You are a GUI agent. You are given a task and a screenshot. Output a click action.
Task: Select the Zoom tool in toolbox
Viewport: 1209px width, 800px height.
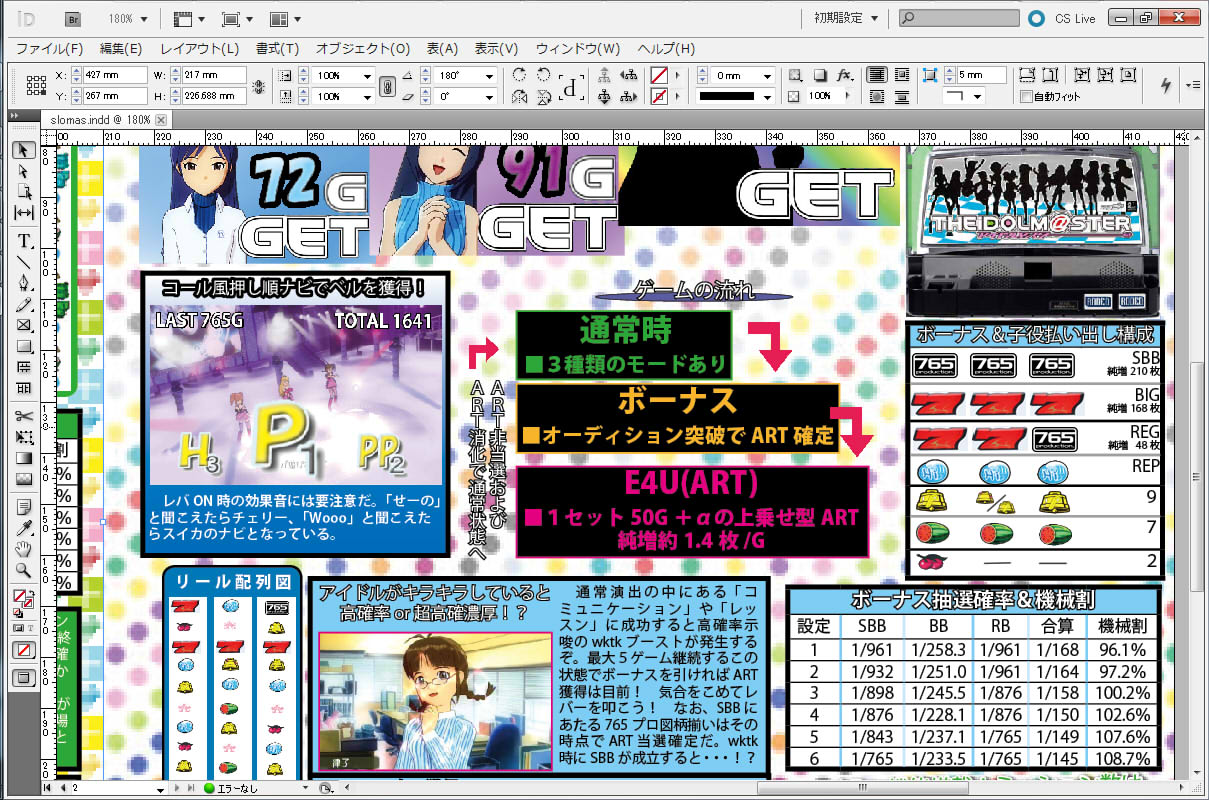coord(24,570)
